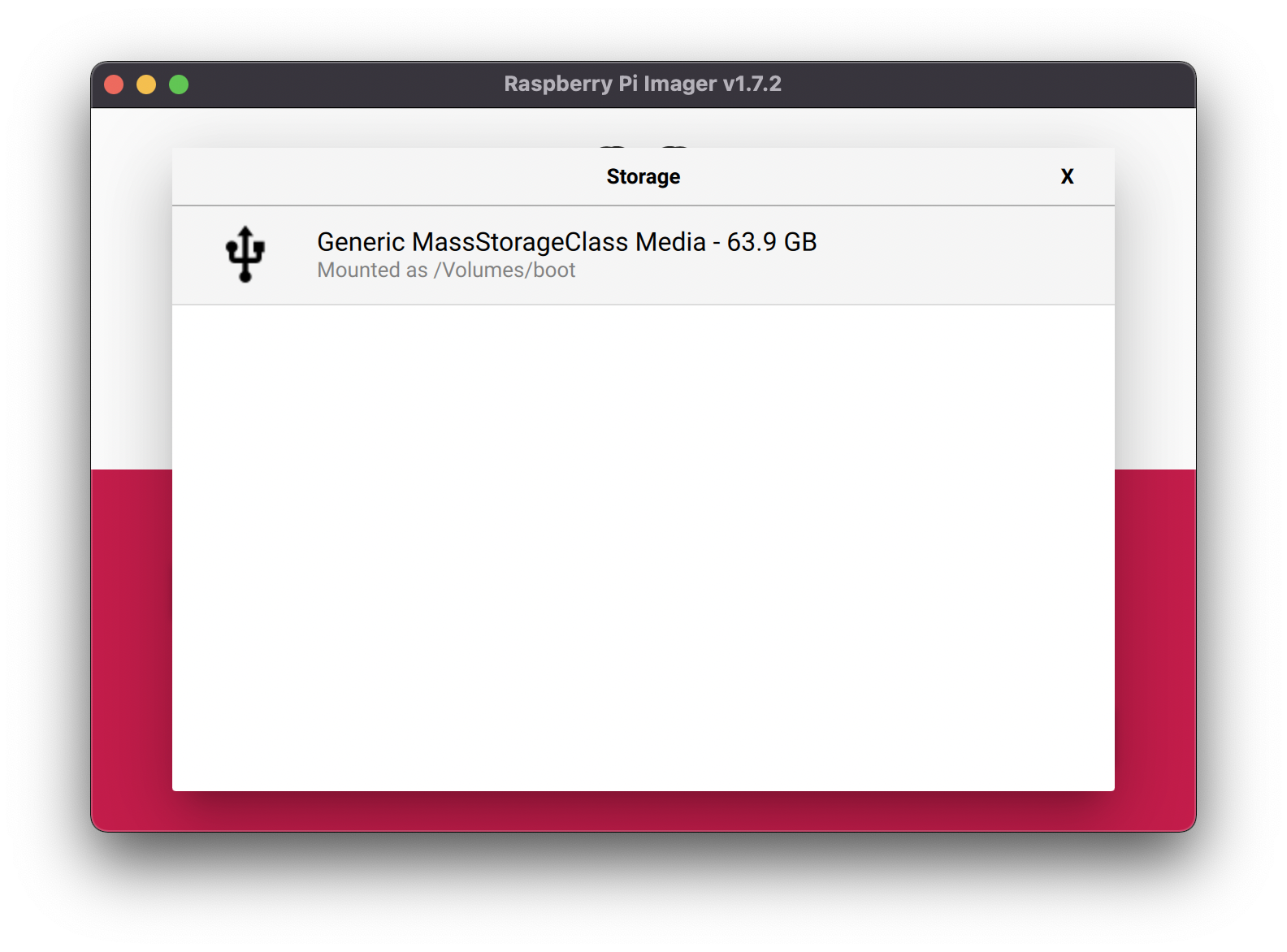Screen dimensions: 1287x952
Task: Click the yellow minimize window button
Action: [146, 84]
